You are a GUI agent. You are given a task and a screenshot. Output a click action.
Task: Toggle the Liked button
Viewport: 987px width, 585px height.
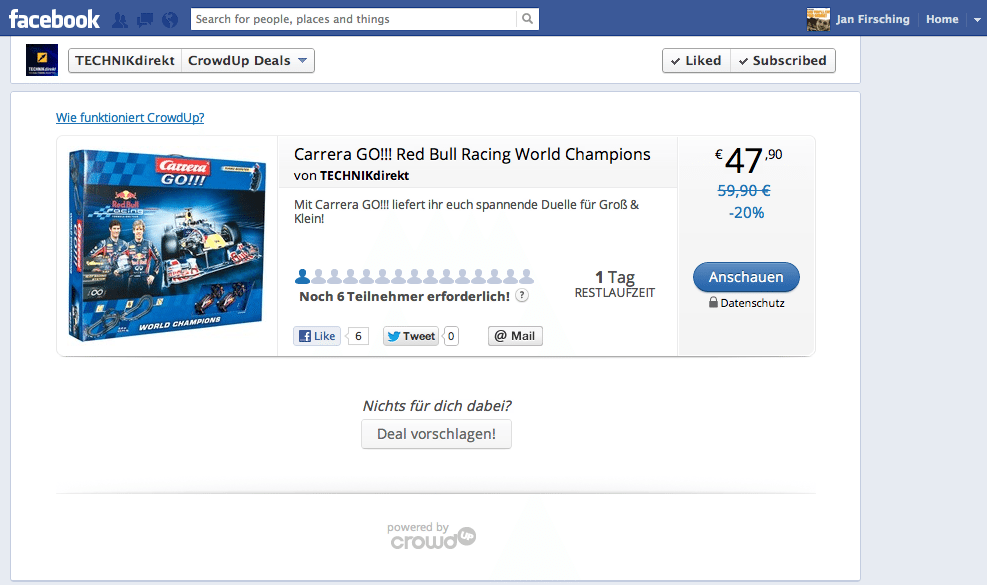click(x=696, y=60)
